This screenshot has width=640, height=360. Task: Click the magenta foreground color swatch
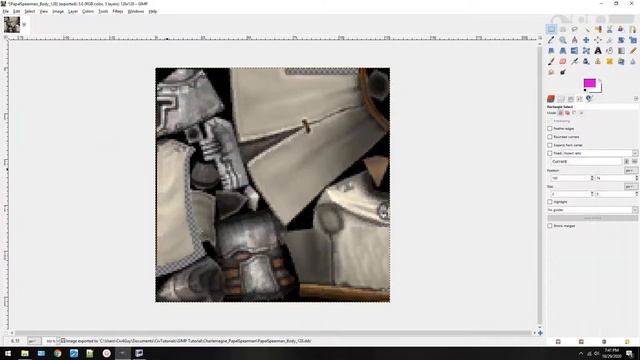coord(589,83)
